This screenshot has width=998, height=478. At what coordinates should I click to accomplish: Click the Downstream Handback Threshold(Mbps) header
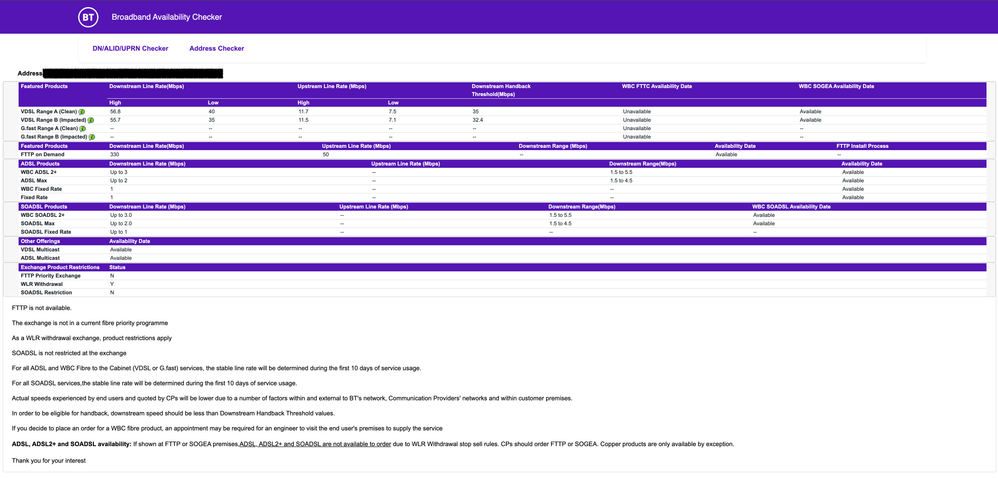(502, 89)
